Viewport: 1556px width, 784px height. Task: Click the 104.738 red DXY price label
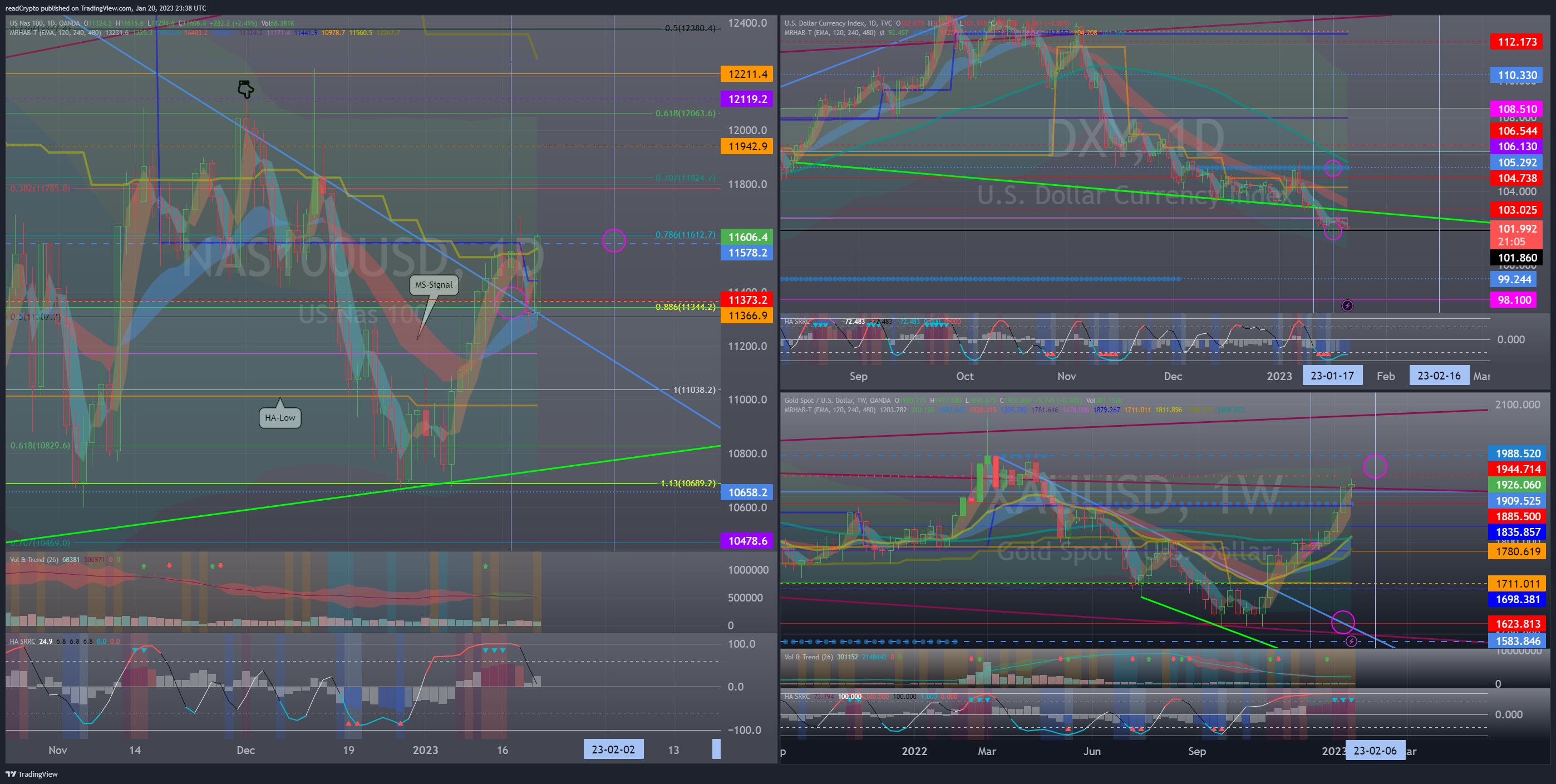(1516, 178)
